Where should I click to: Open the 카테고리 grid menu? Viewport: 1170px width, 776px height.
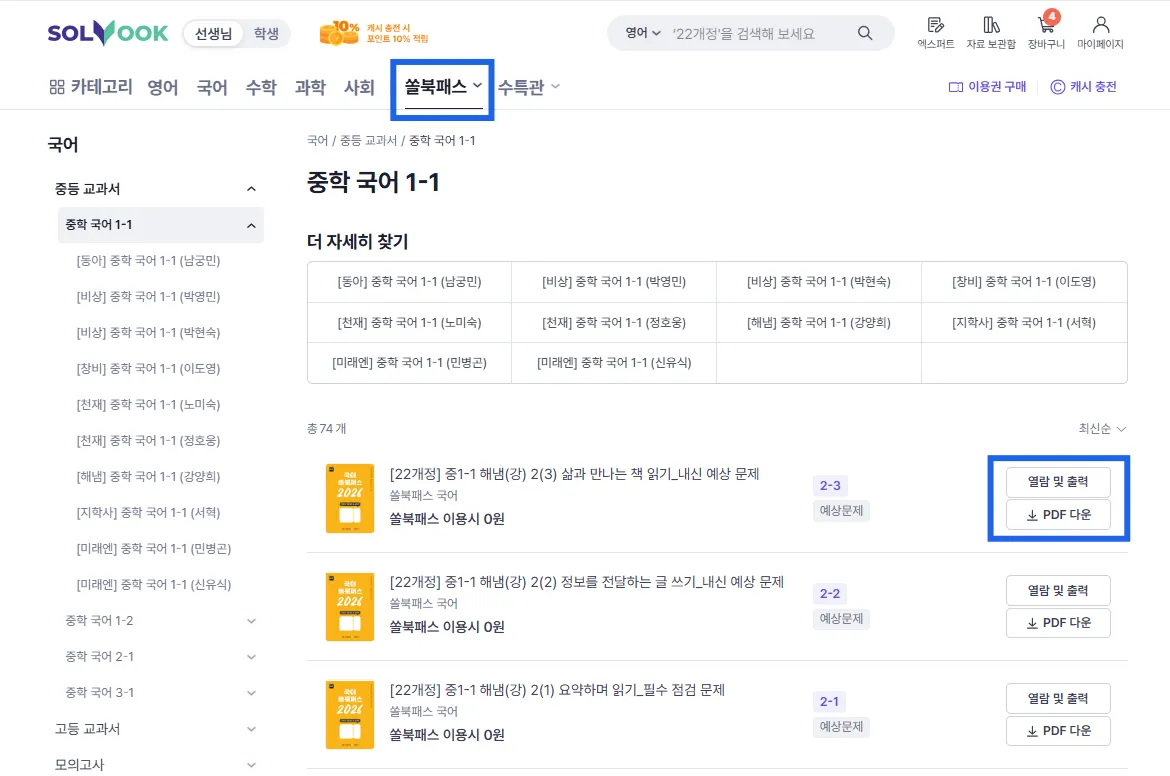pos(91,87)
